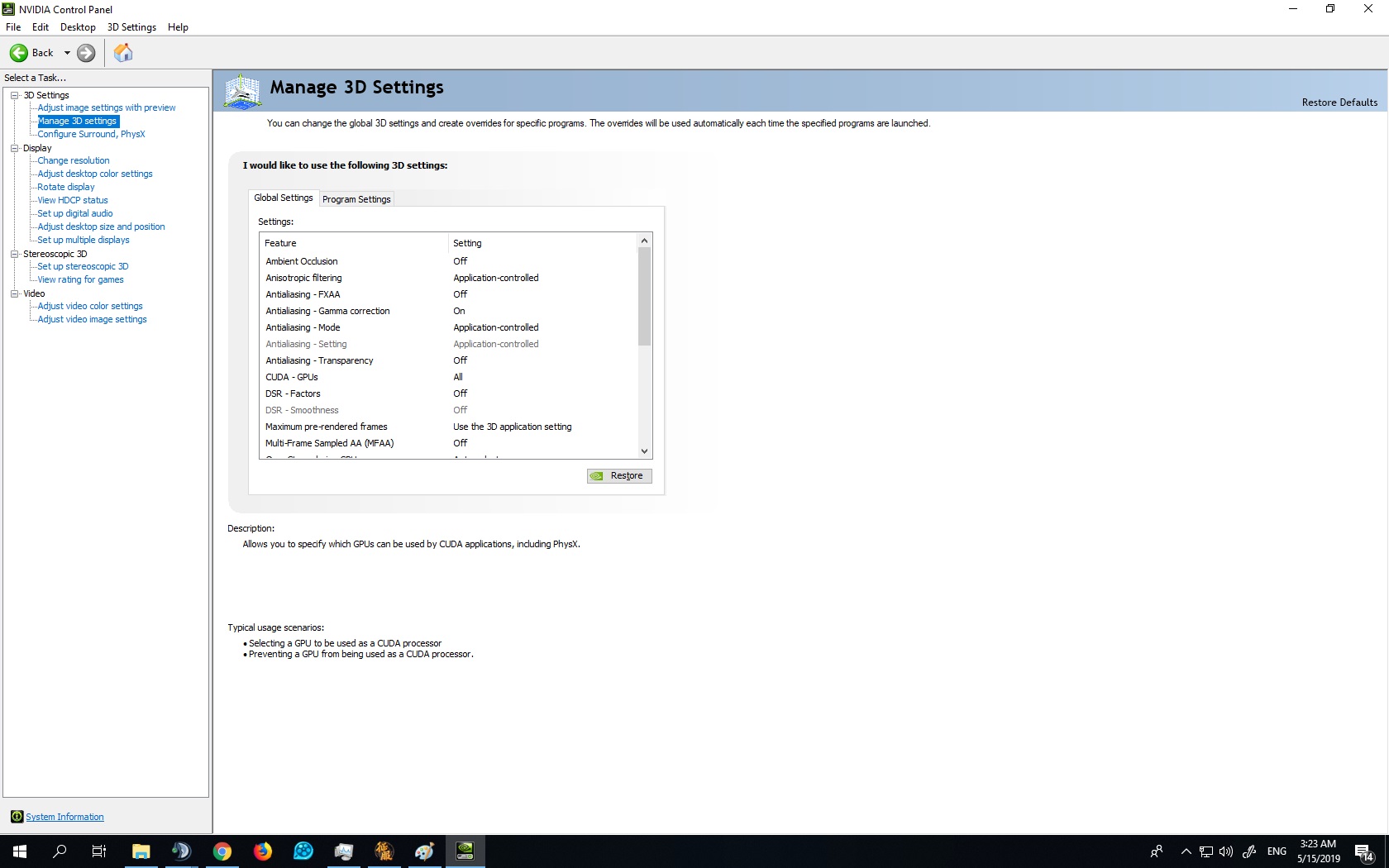This screenshot has height=868, width=1389.
Task: Click the green Back arrow icon
Action: pyautogui.click(x=18, y=53)
